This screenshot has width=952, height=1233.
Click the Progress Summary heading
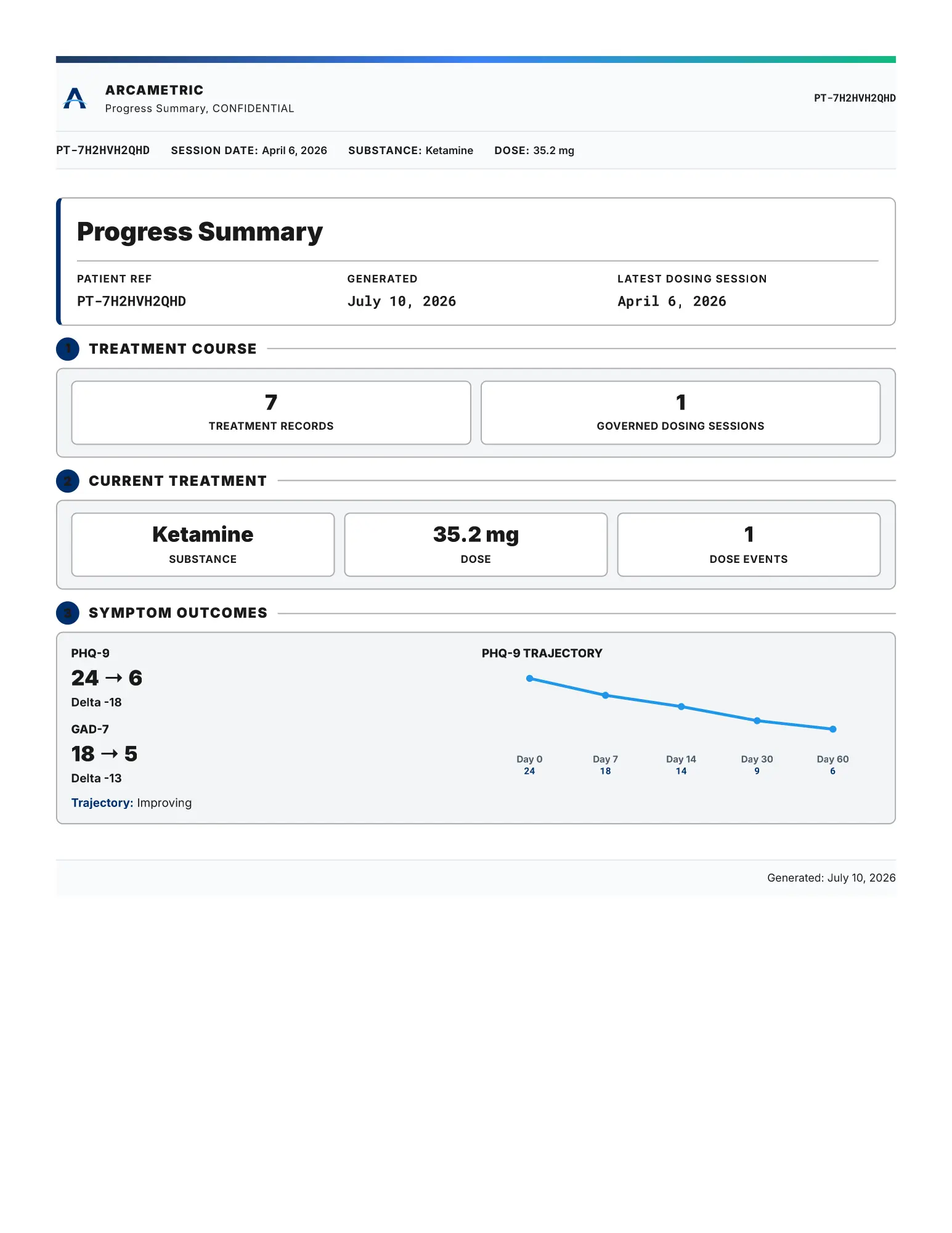coord(200,232)
